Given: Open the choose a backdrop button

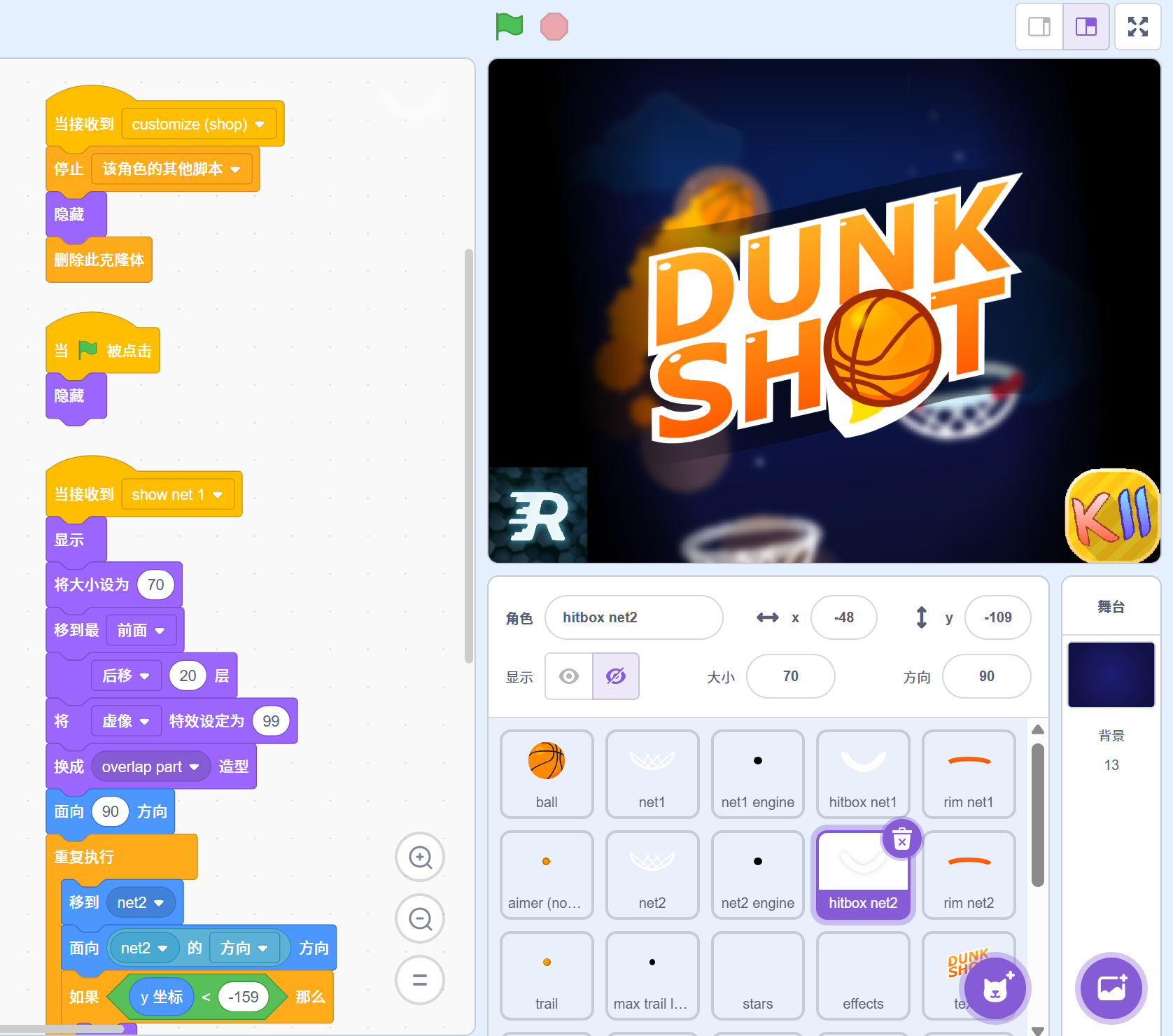Looking at the screenshot, I should coord(1111,988).
